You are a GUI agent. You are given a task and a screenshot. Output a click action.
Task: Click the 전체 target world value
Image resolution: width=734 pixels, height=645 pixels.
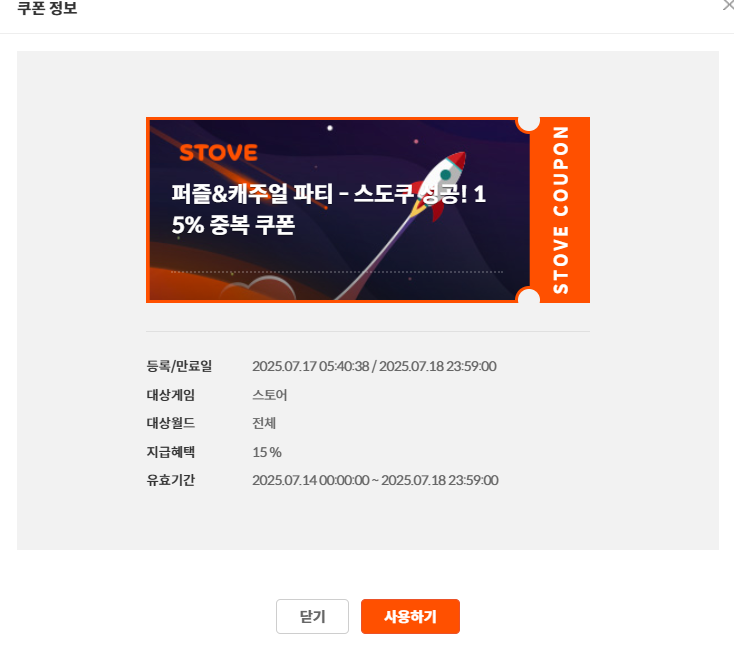[x=264, y=423]
